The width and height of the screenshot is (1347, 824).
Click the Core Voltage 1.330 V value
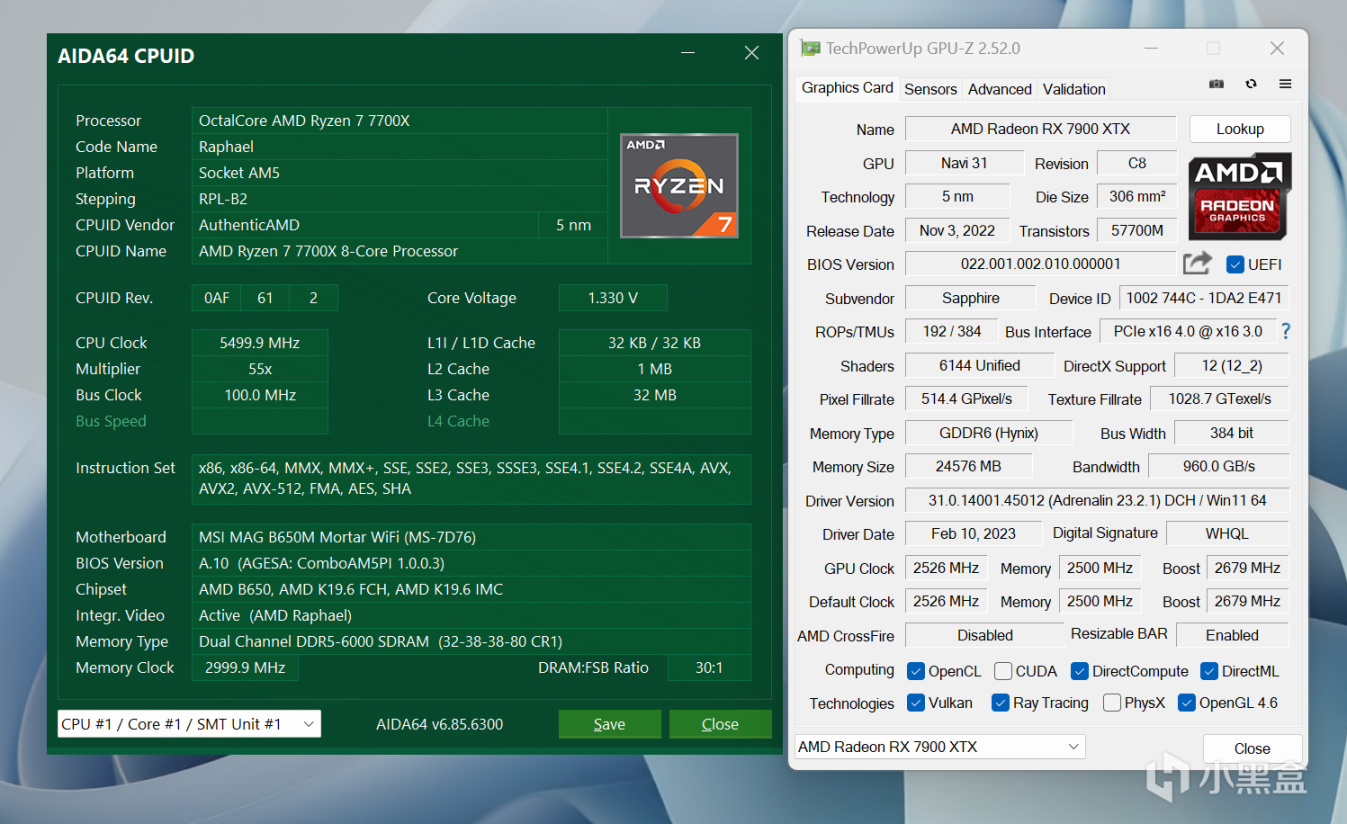coord(613,298)
